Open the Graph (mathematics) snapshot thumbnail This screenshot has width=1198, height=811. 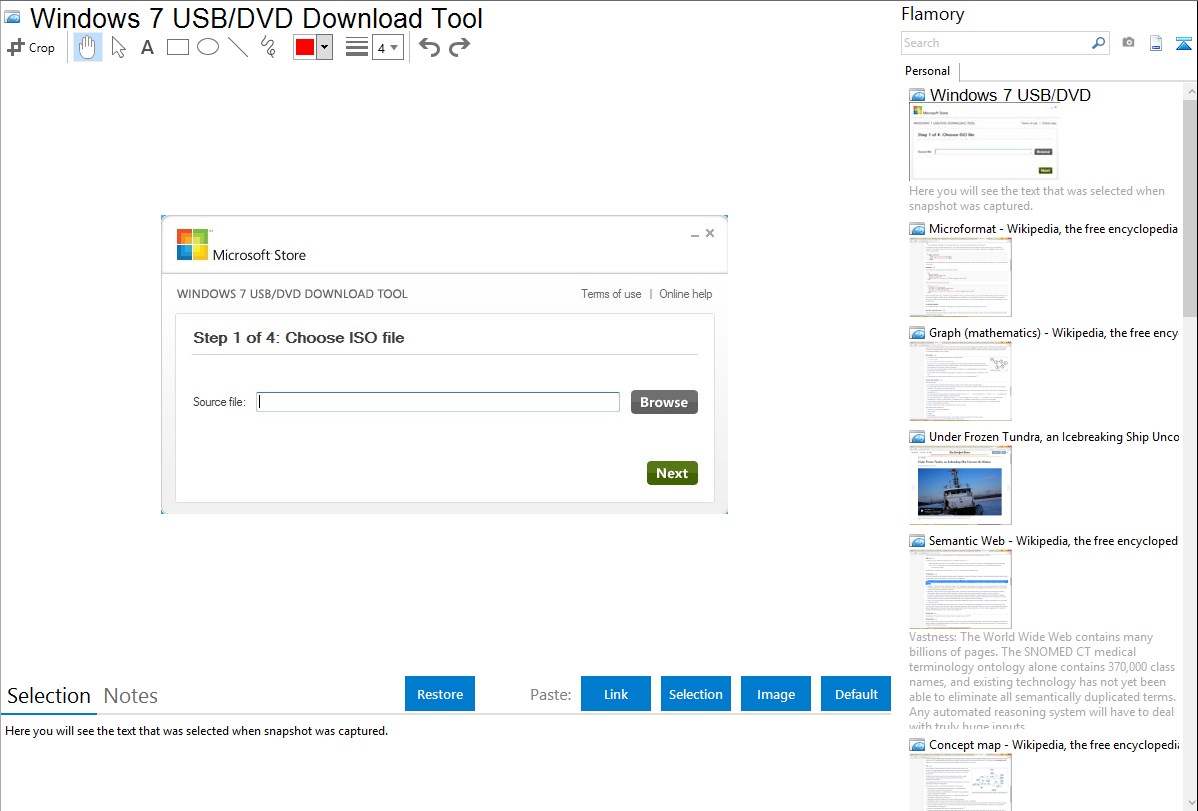click(960, 381)
